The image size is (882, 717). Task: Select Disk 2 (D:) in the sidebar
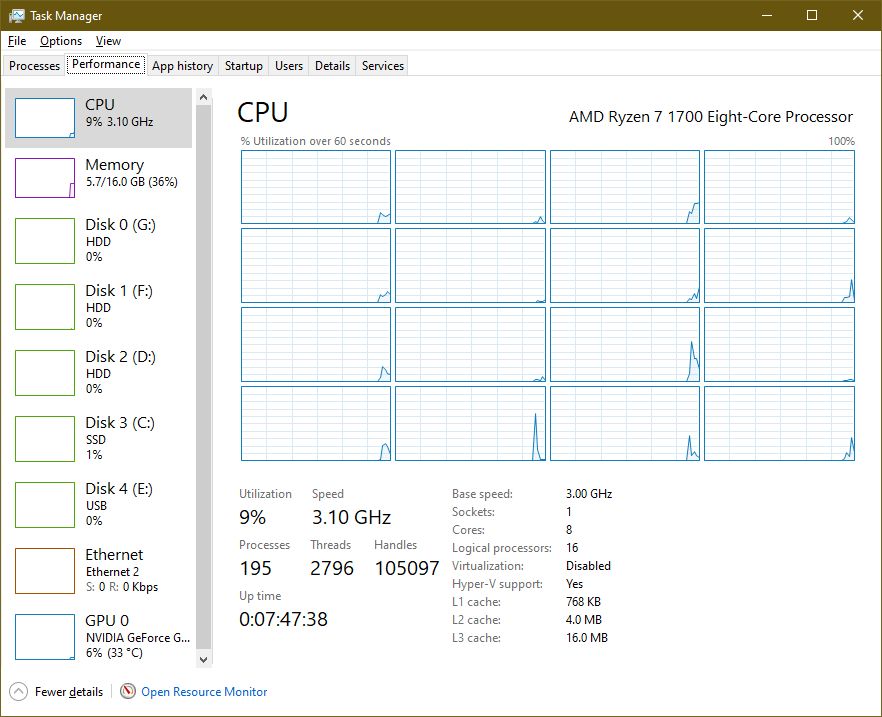coord(98,372)
